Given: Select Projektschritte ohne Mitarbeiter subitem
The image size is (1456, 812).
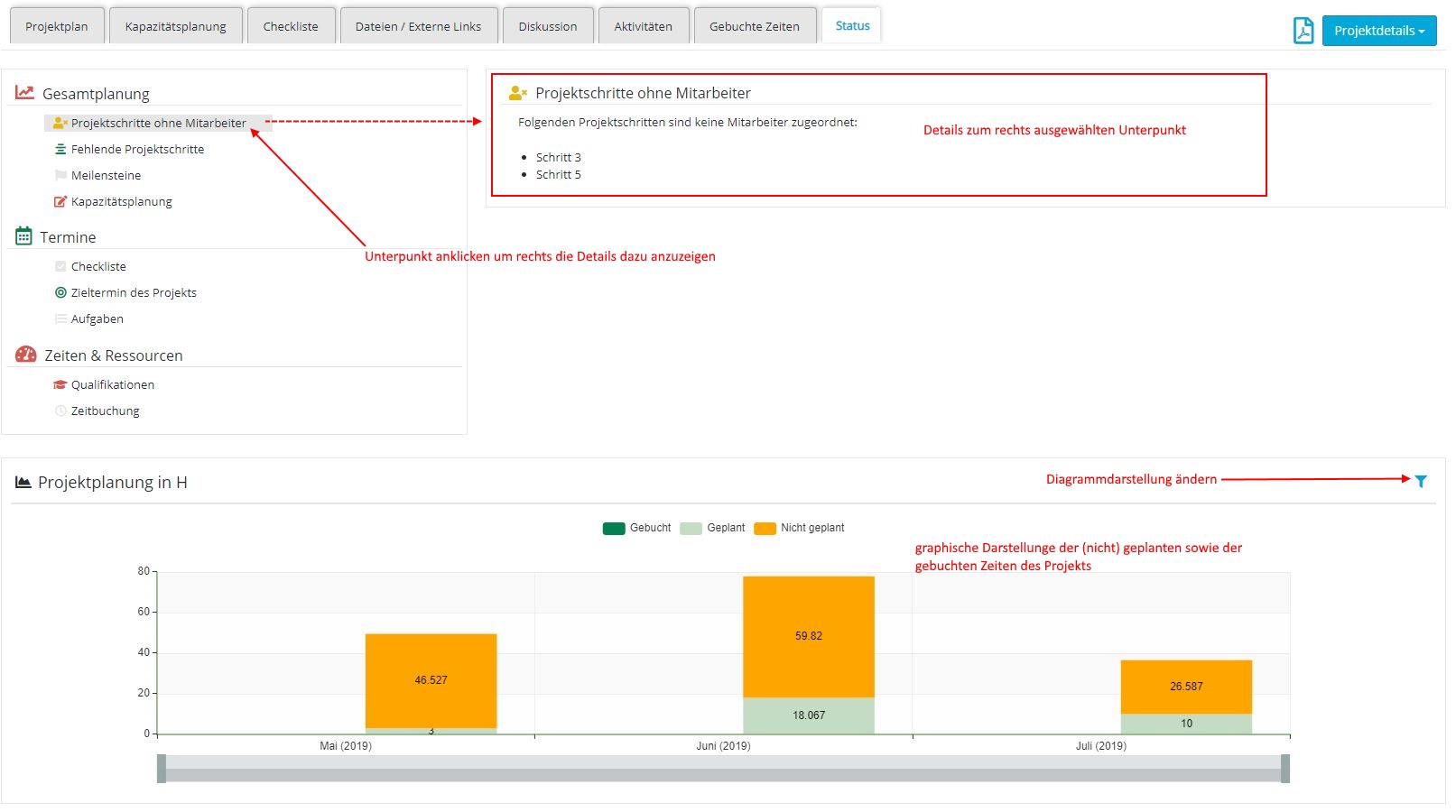Looking at the screenshot, I should coord(158,124).
